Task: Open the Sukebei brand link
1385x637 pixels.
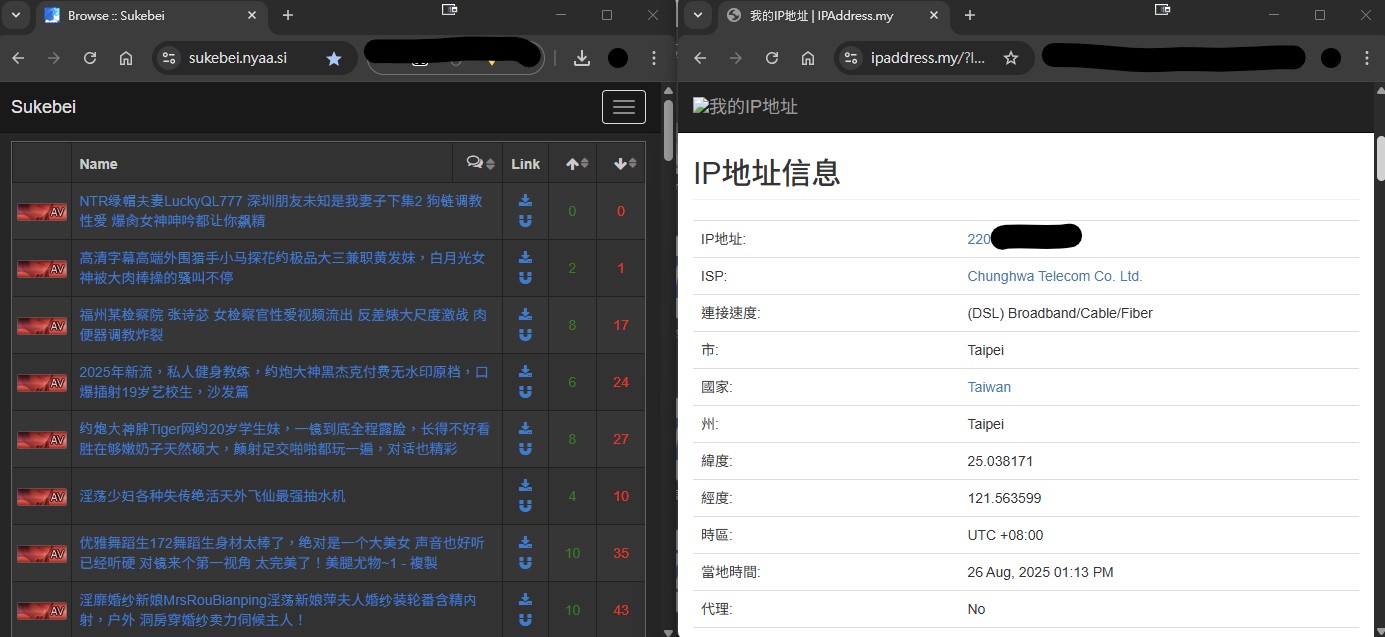Action: tap(43, 107)
